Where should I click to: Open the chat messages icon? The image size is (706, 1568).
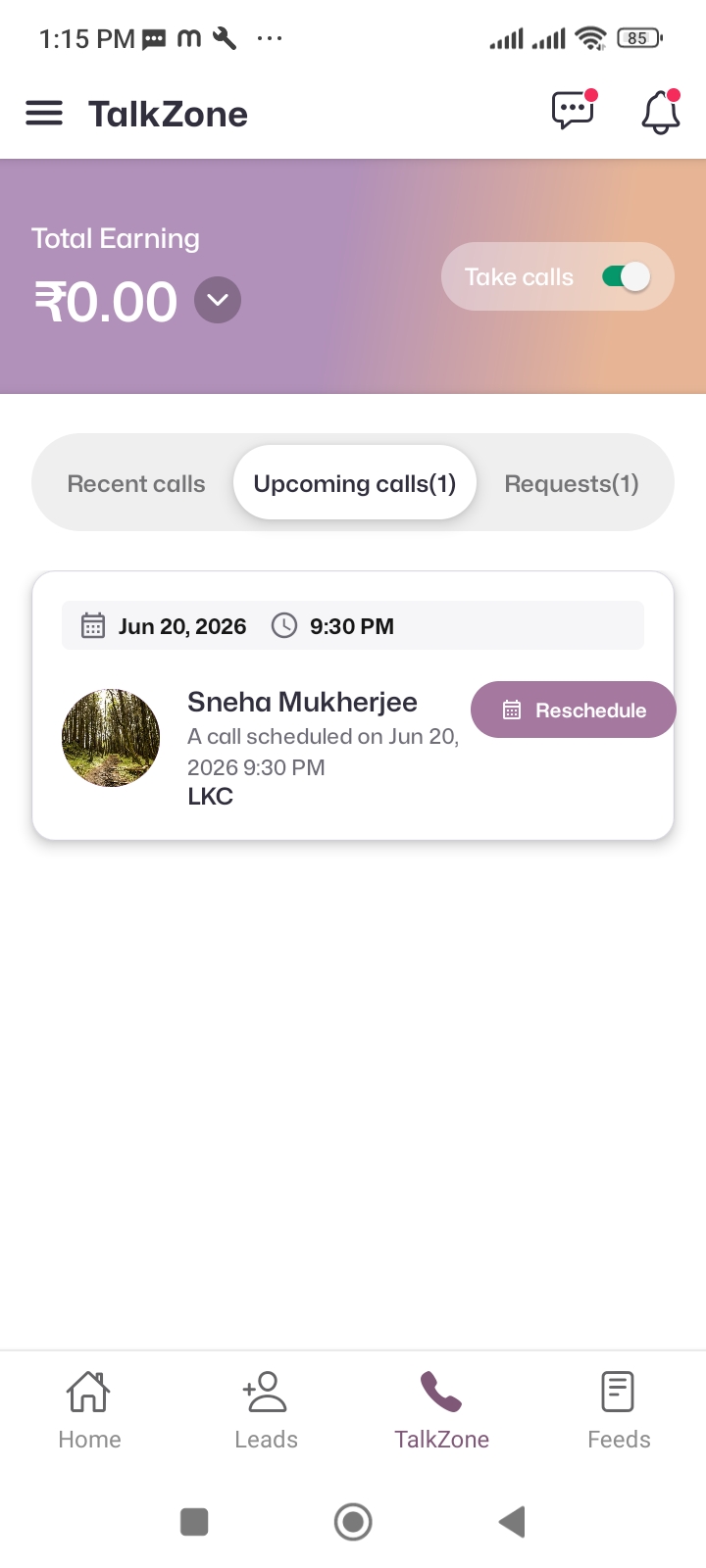(x=574, y=111)
